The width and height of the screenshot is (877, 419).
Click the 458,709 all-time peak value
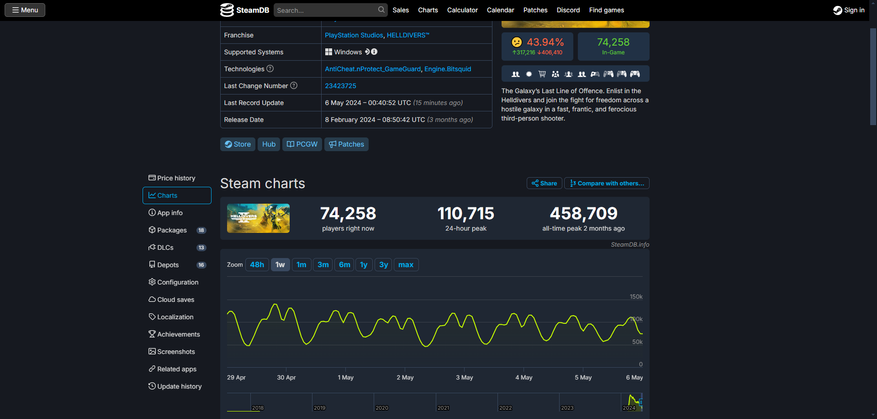[x=583, y=213]
